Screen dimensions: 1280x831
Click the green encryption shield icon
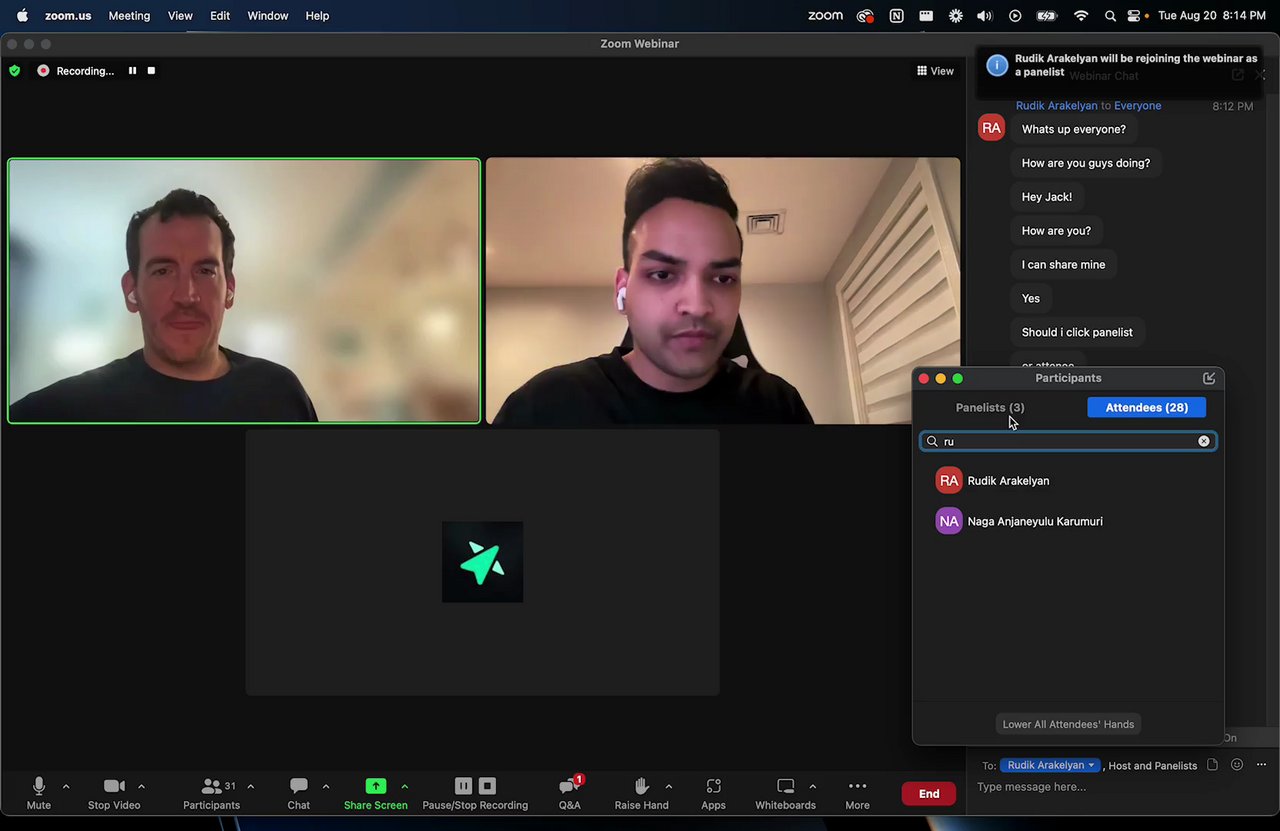(14, 71)
